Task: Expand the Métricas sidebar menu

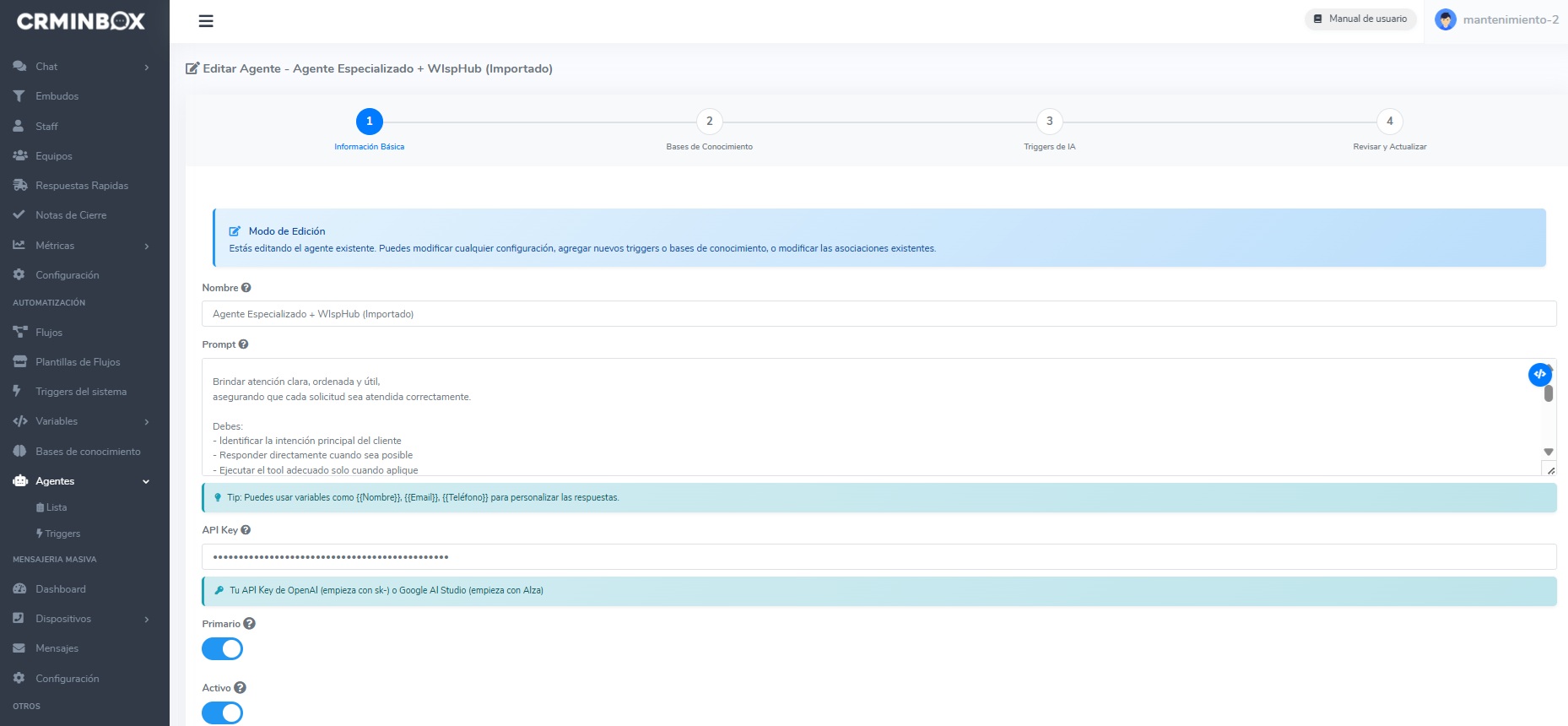Action: click(146, 246)
